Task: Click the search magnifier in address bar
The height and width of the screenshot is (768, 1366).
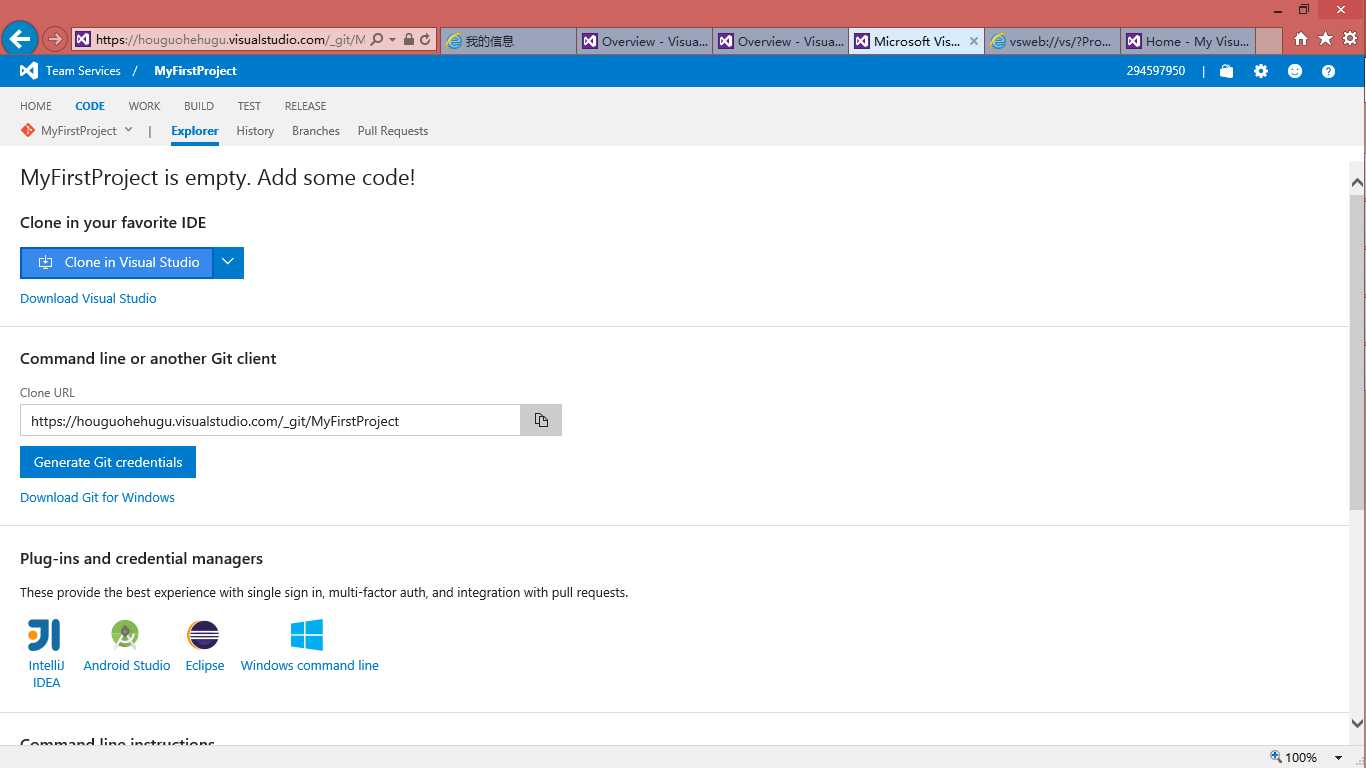Action: (x=377, y=40)
